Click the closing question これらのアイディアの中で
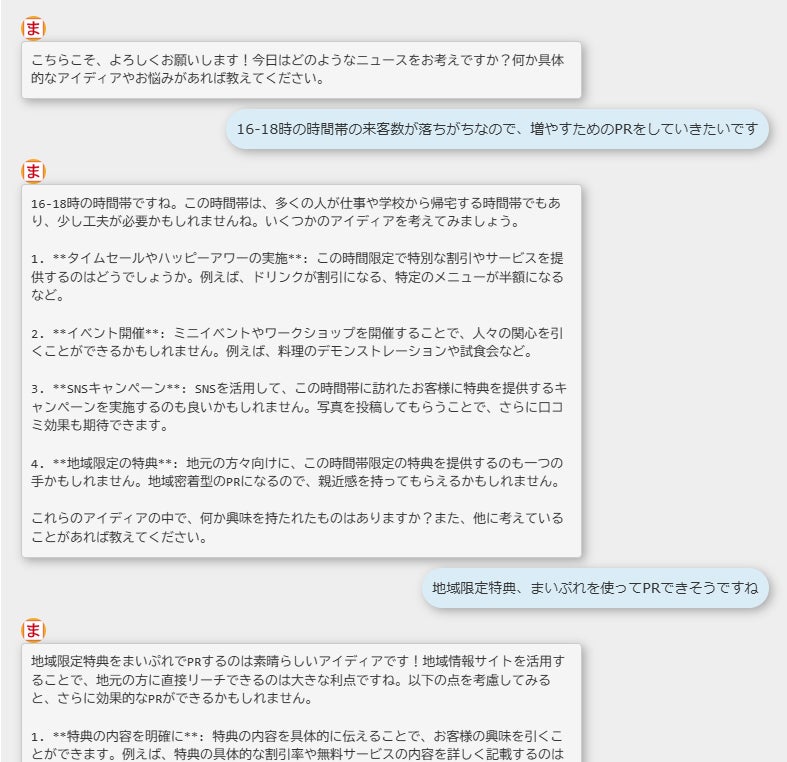This screenshot has height=762, width=787. (x=297, y=528)
